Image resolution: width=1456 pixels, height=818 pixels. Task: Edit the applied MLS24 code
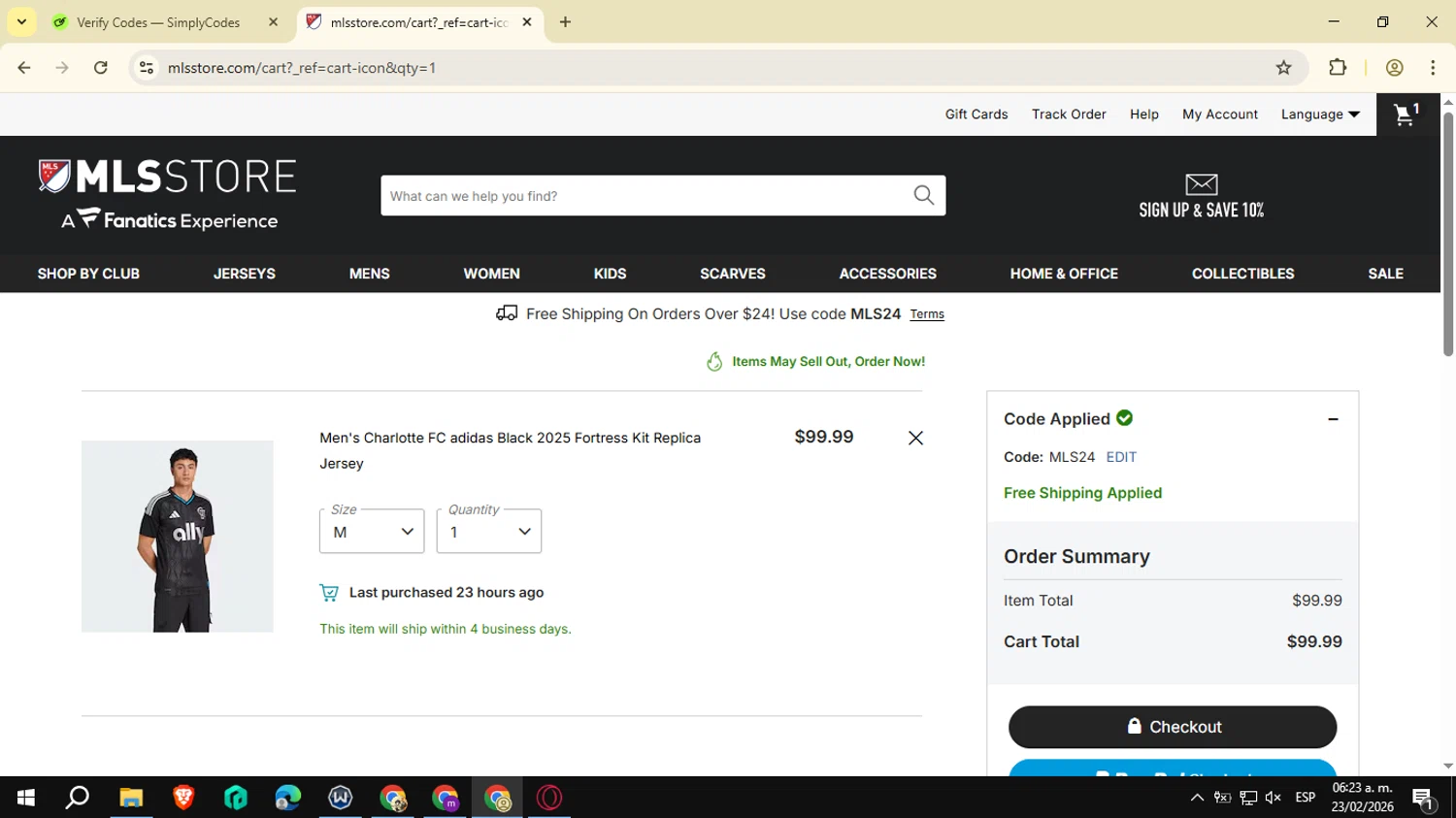click(x=1121, y=457)
